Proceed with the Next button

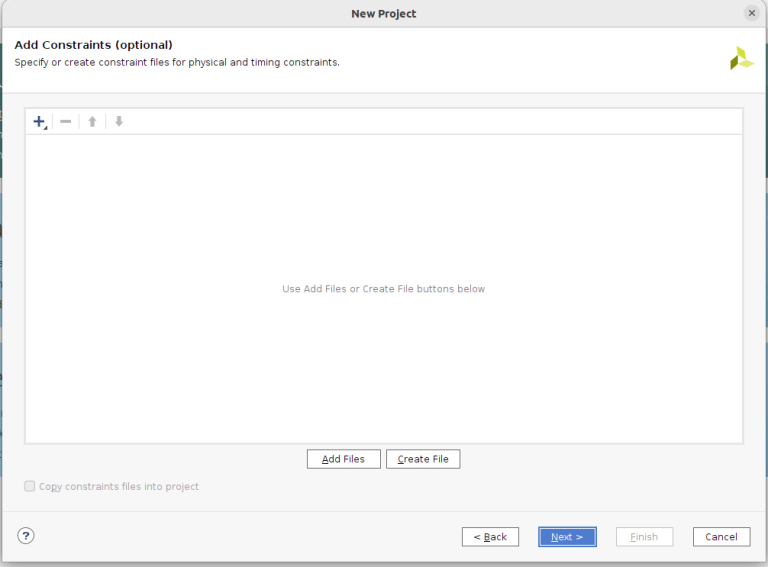click(567, 537)
